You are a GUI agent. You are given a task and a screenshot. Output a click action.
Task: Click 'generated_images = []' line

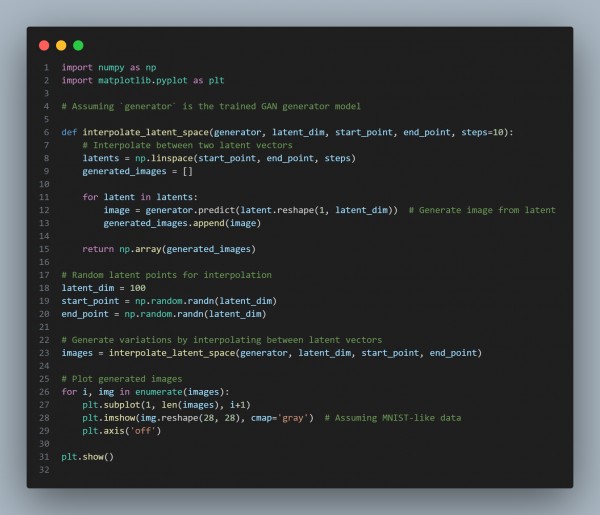tap(138, 171)
